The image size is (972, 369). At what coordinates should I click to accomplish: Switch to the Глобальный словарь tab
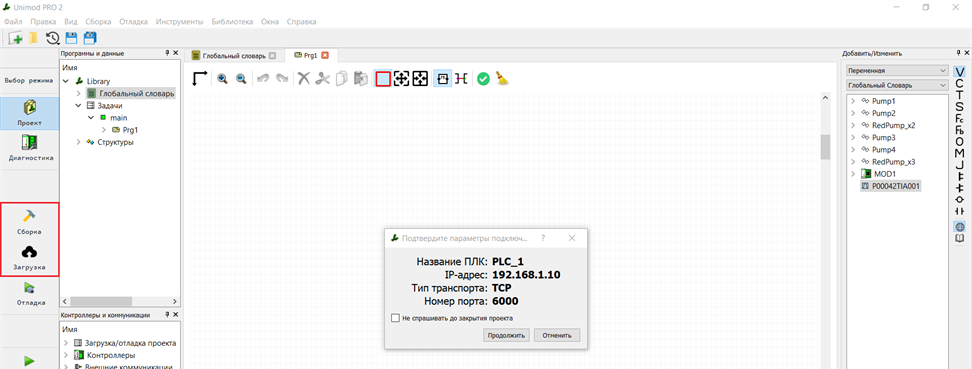tap(234, 55)
